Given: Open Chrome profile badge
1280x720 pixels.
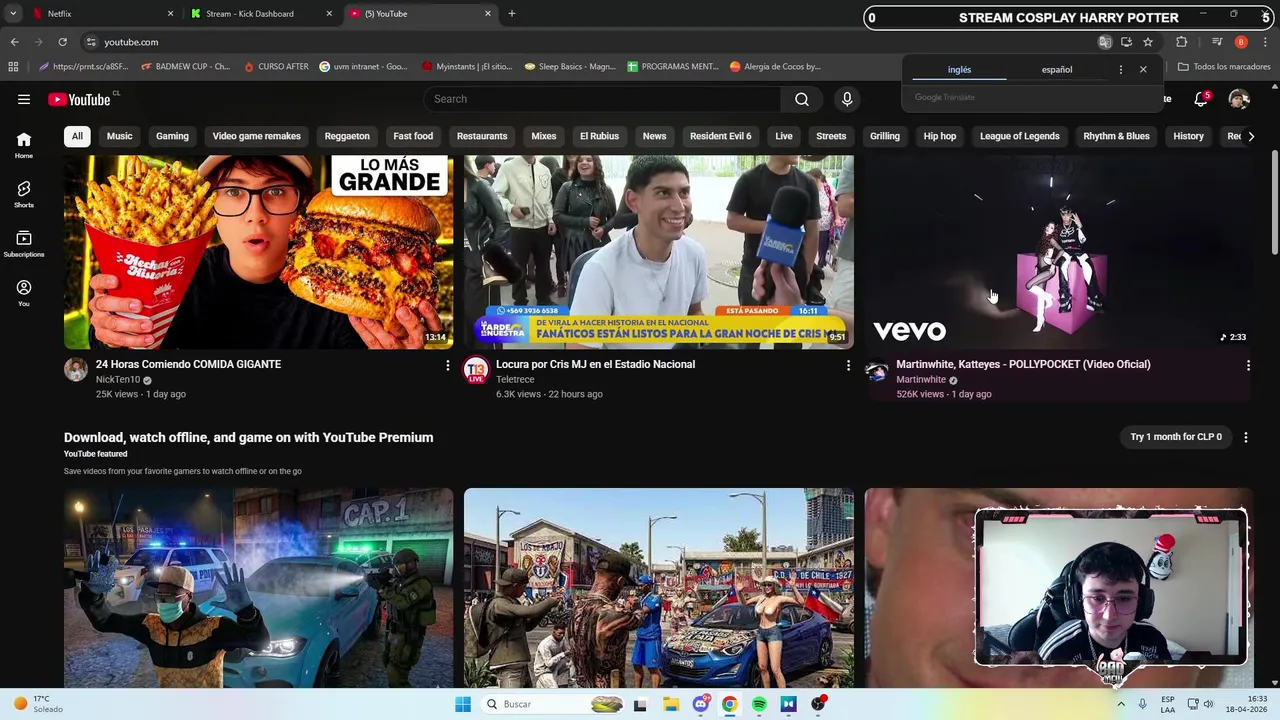Looking at the screenshot, I should coord(1241,42).
